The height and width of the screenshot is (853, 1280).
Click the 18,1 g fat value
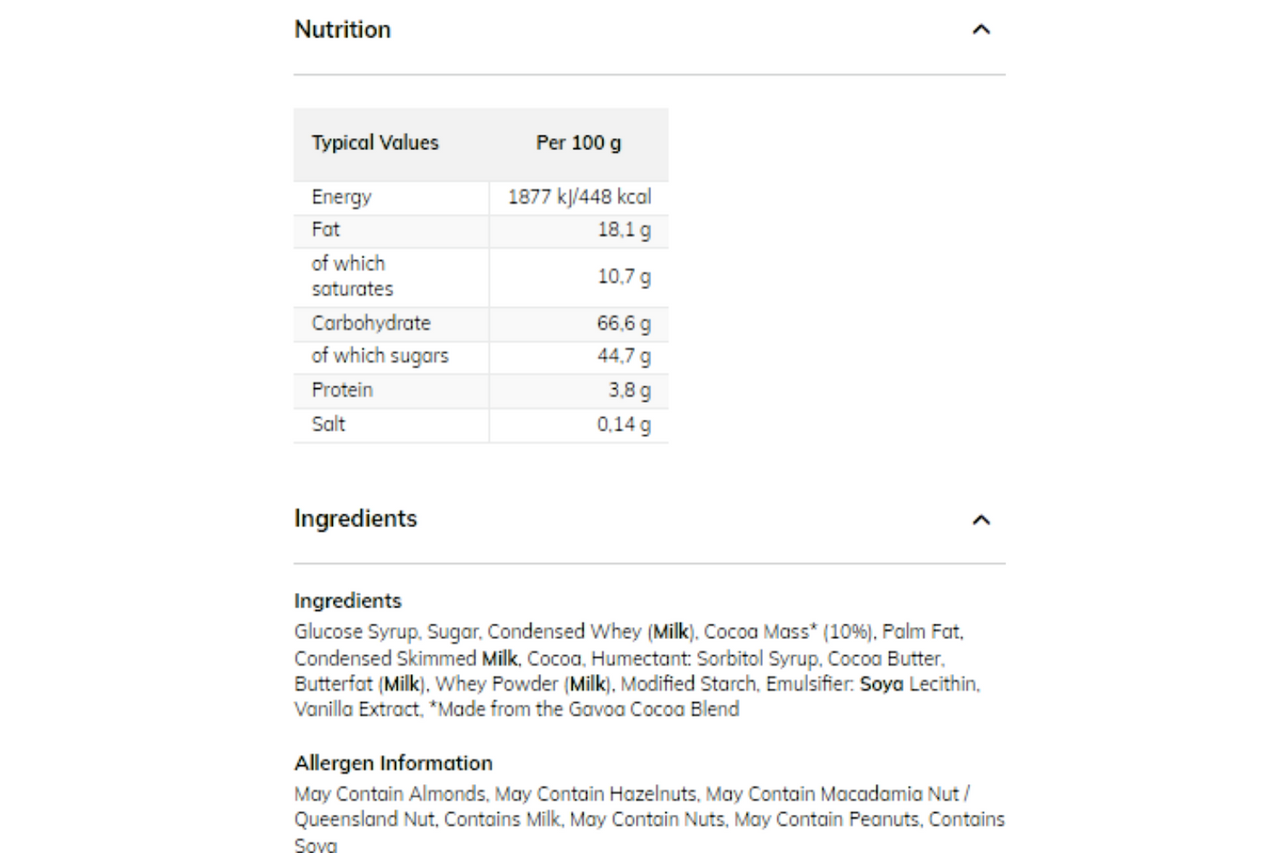pos(625,231)
